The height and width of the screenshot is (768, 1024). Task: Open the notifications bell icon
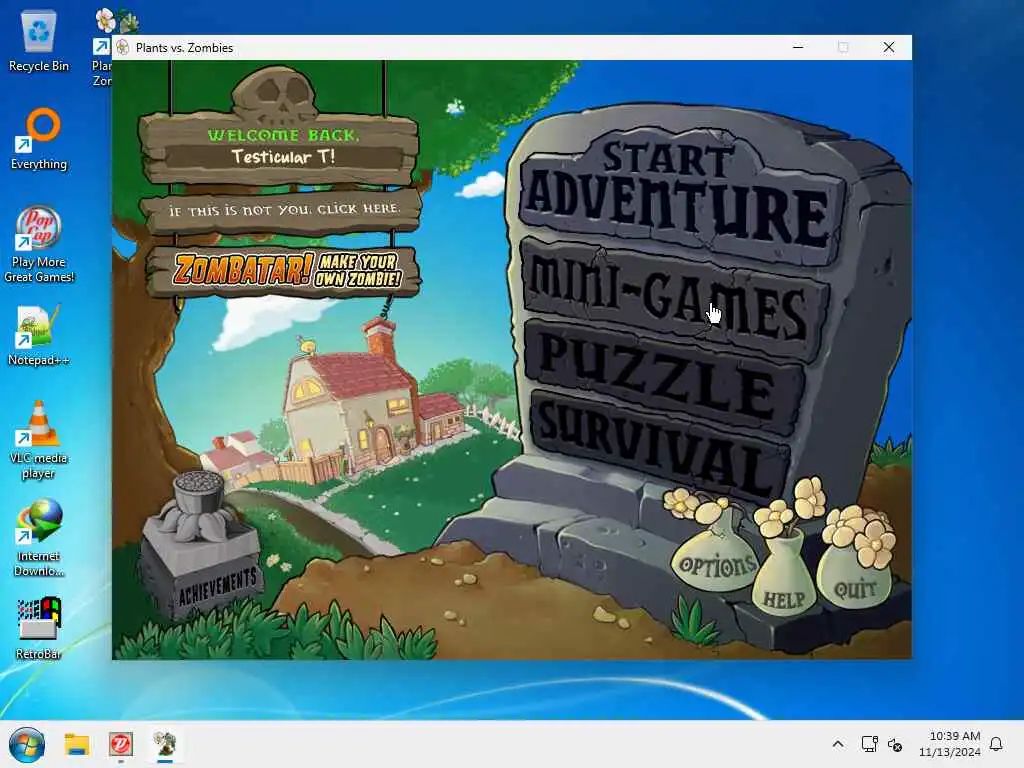point(996,744)
